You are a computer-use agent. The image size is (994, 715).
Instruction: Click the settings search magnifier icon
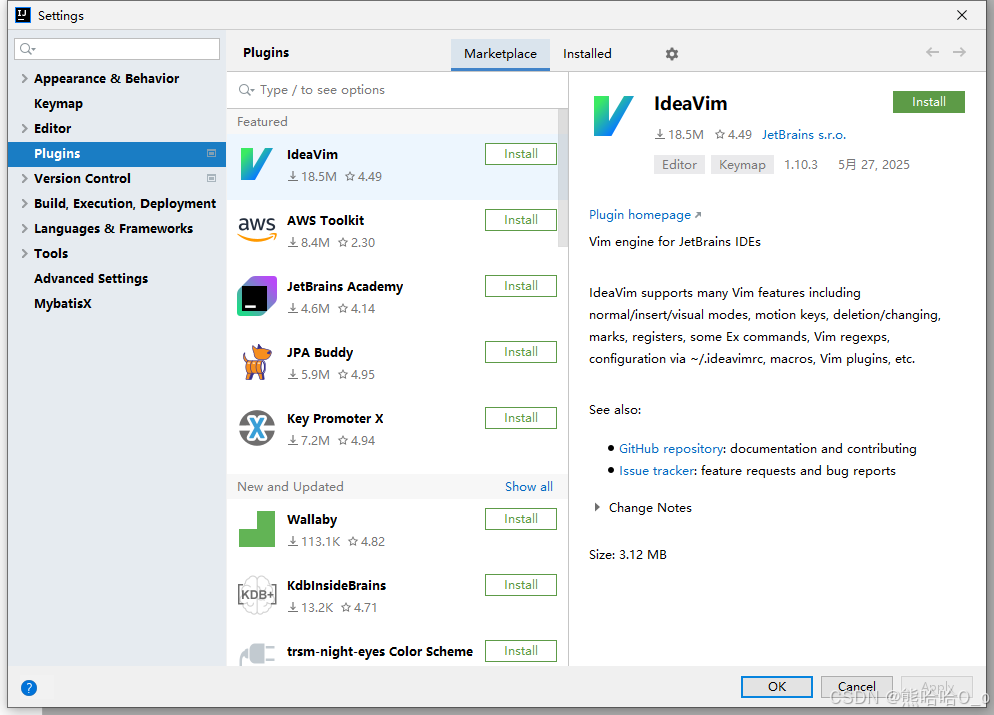point(27,49)
